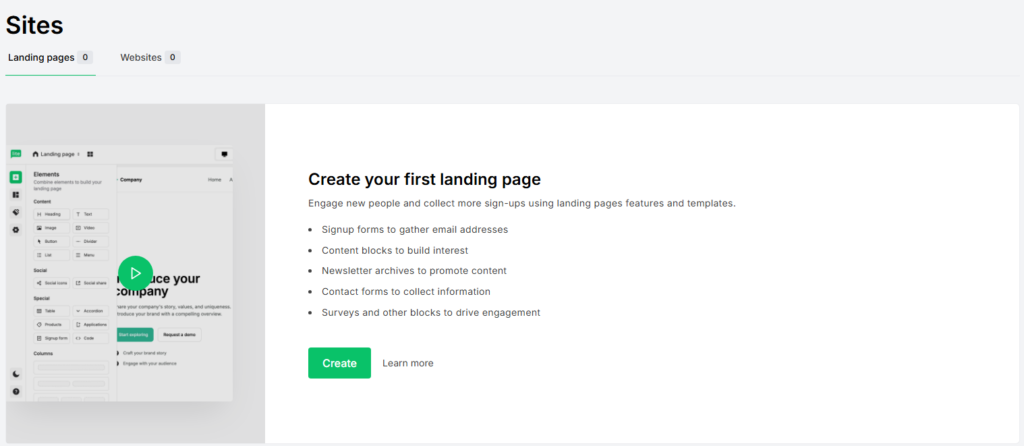1024x446 pixels.
Task: Open the Websites tab
Action: click(x=150, y=57)
